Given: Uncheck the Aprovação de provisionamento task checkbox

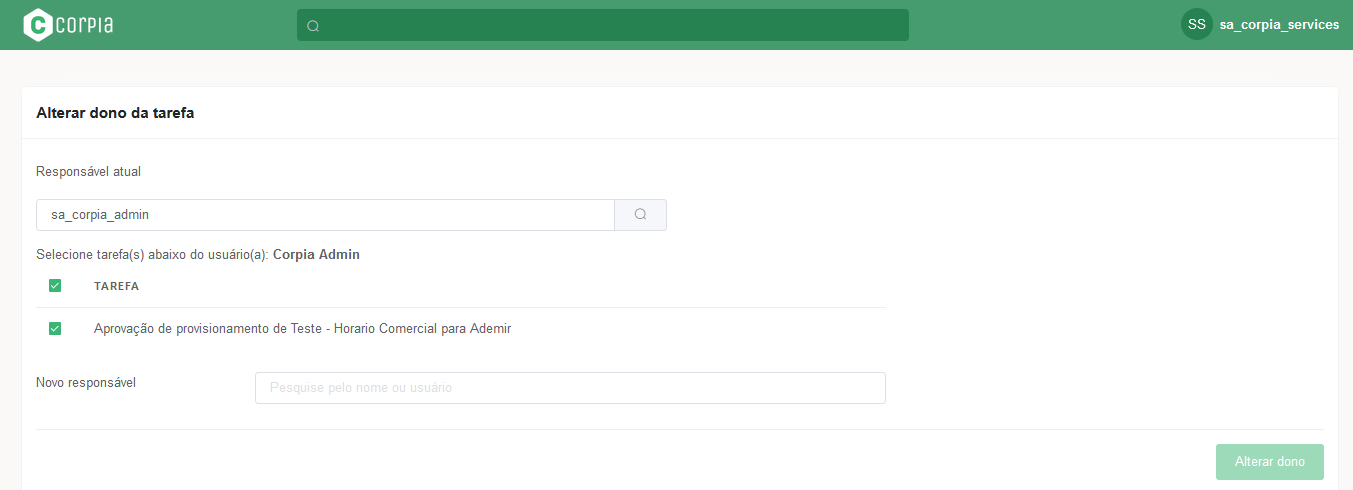Looking at the screenshot, I should [x=55, y=329].
